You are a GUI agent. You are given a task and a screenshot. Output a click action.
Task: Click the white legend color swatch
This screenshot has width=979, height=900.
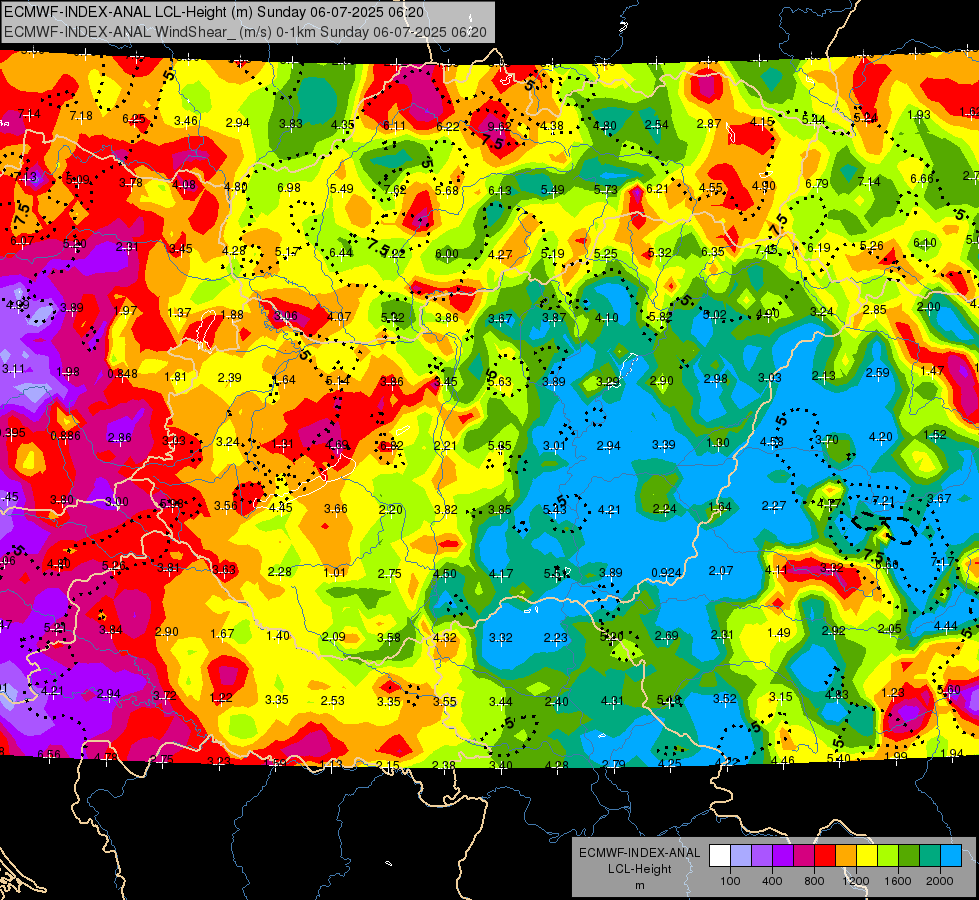pos(720,856)
